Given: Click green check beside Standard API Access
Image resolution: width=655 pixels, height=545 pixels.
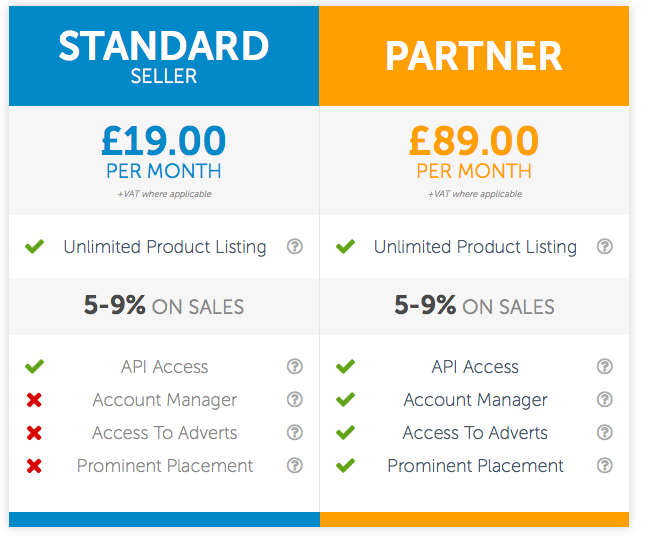Looking at the screenshot, I should point(34,366).
